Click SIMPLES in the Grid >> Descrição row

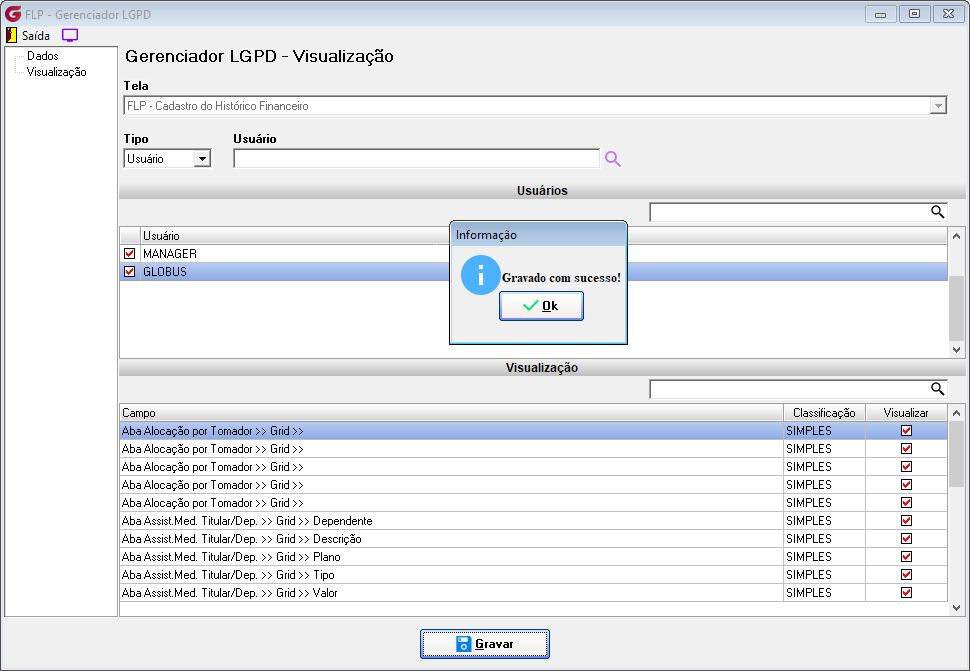809,539
